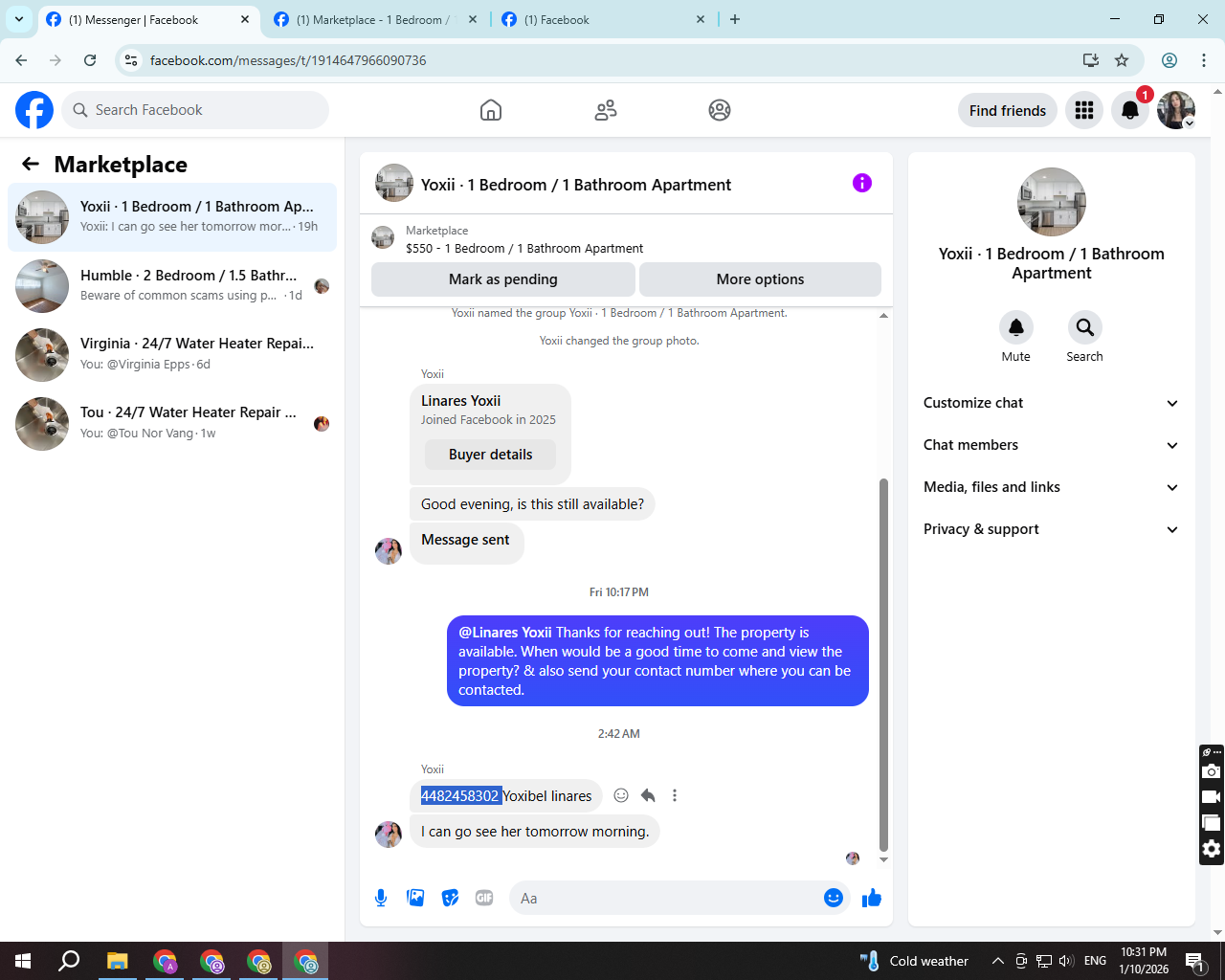Send a voice clip with microphone icon
This screenshot has width=1225, height=980.
click(x=381, y=898)
